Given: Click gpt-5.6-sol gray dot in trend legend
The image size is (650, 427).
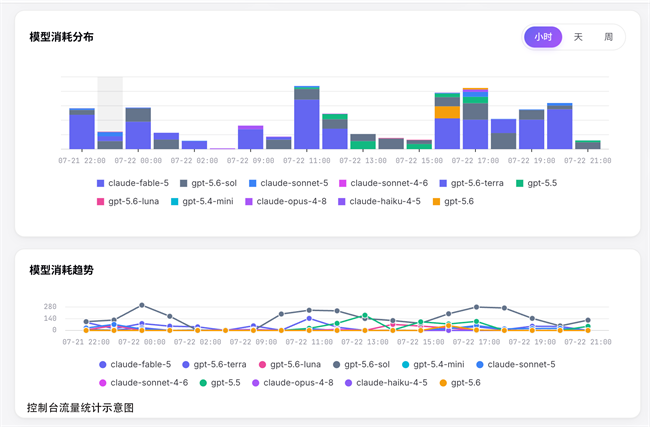Looking at the screenshot, I should click(337, 365).
